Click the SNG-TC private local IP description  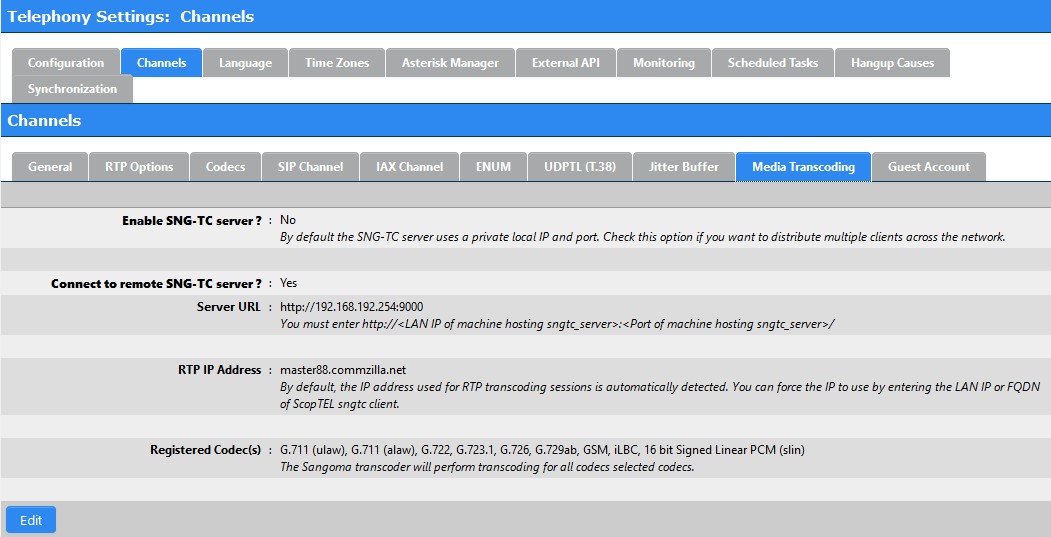tap(643, 237)
